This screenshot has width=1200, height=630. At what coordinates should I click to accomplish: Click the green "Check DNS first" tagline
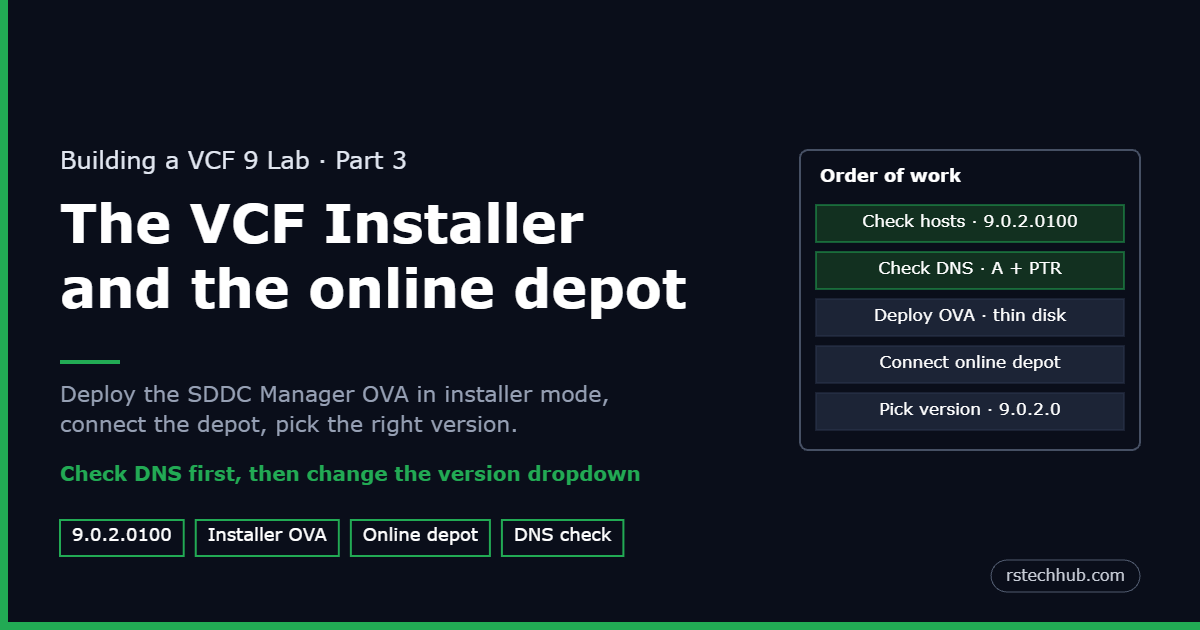tap(350, 474)
